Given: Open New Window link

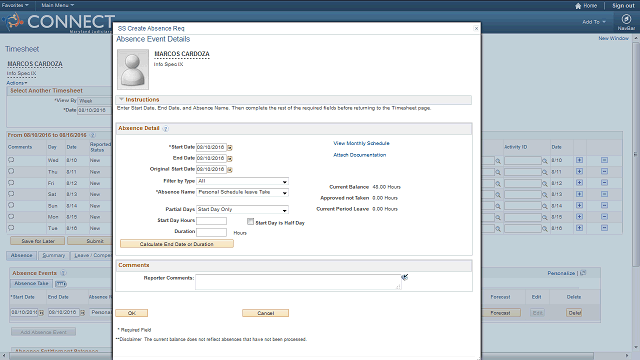Looking at the screenshot, I should pyautogui.click(x=613, y=38).
